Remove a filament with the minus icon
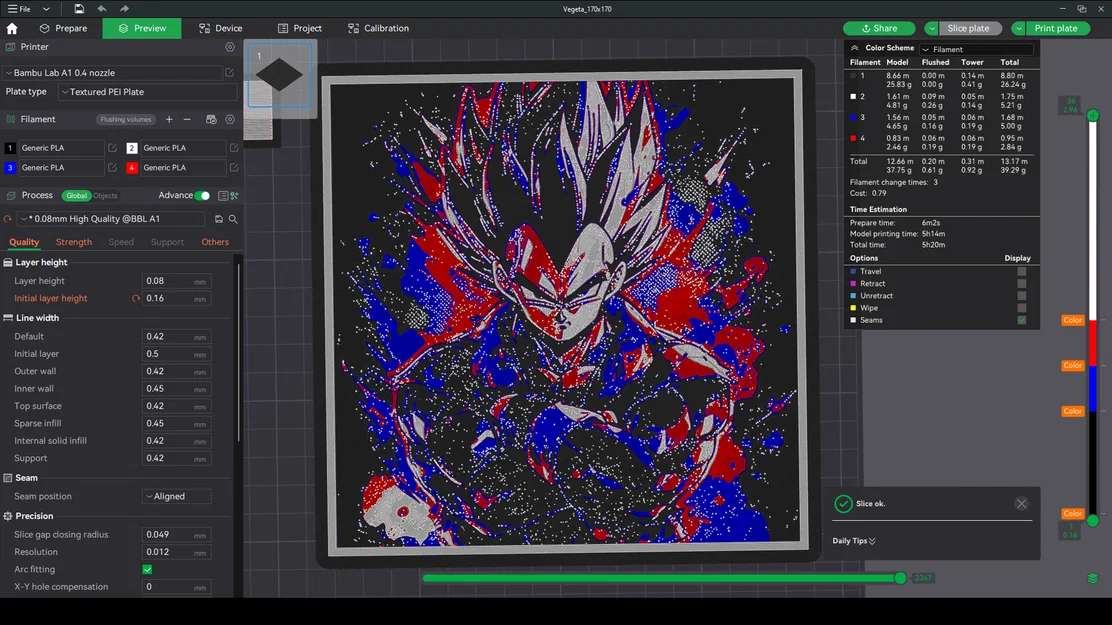 186,119
